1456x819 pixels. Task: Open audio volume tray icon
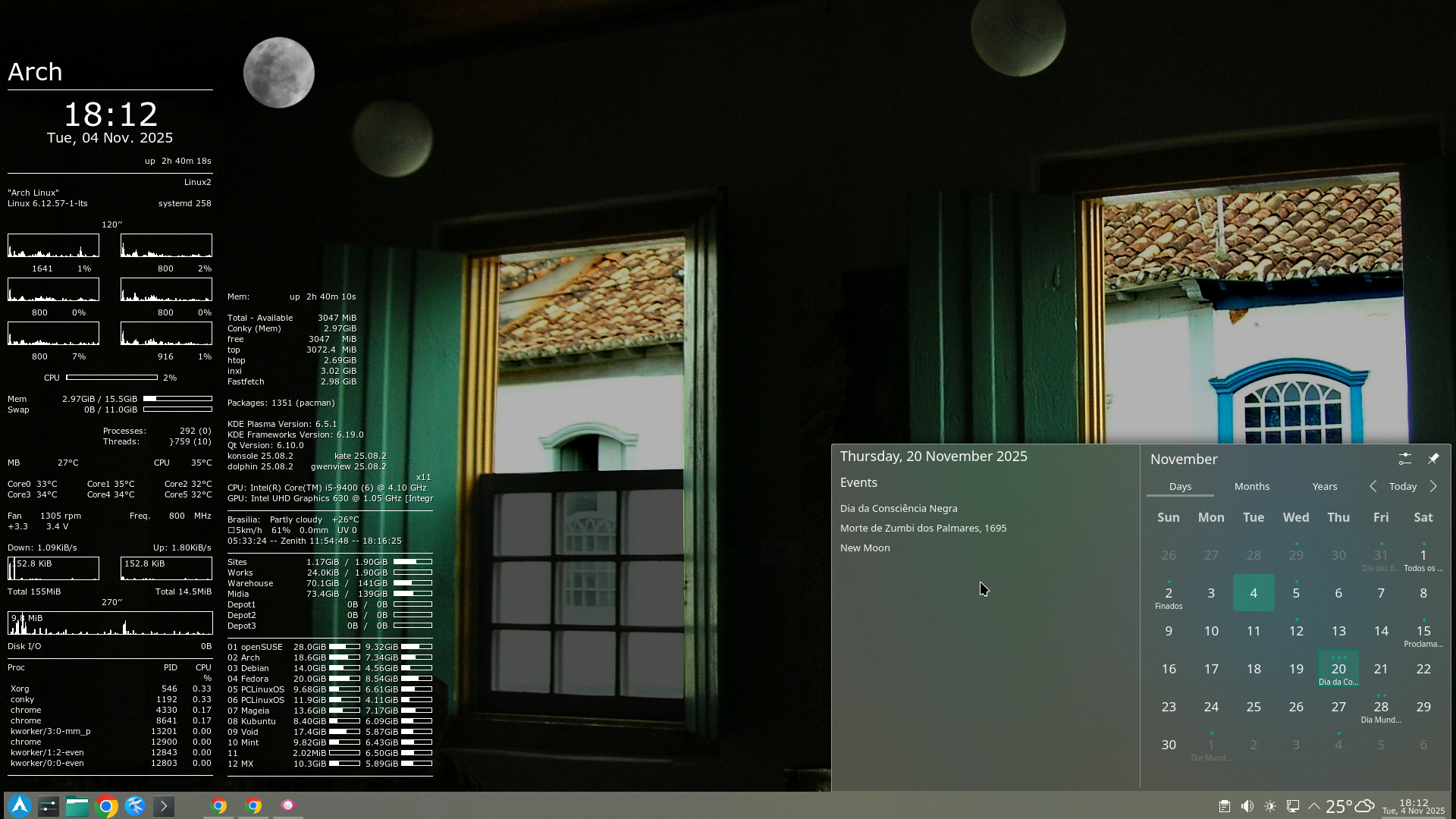[1247, 806]
